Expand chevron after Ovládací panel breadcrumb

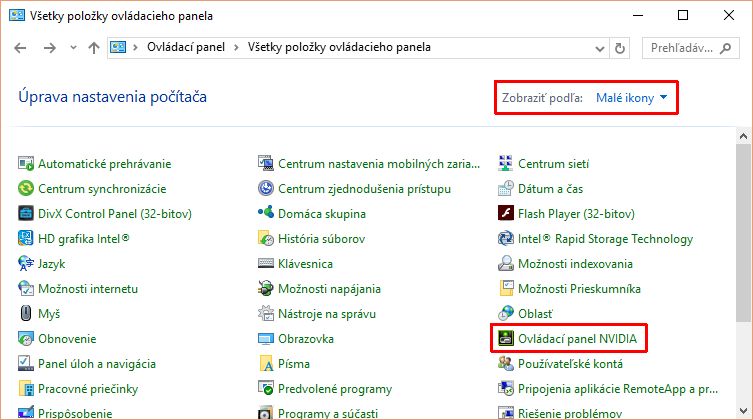tap(236, 48)
